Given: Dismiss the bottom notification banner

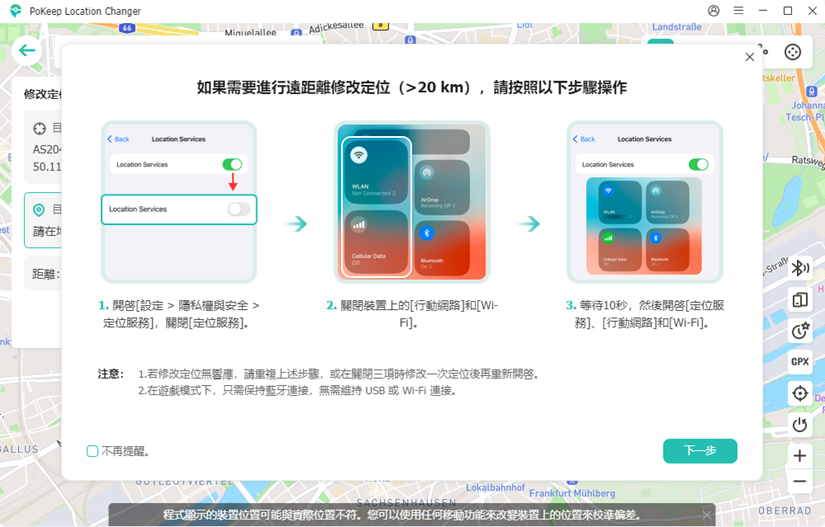Looking at the screenshot, I should click(x=707, y=515).
